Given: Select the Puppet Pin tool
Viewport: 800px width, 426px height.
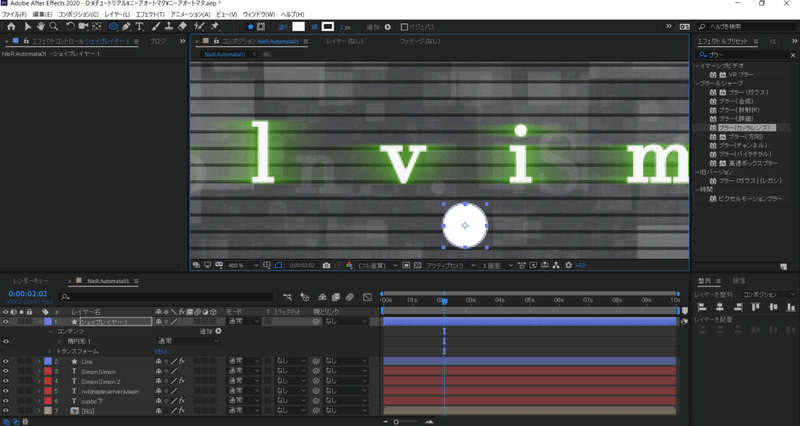Looking at the screenshot, I should pos(215,27).
